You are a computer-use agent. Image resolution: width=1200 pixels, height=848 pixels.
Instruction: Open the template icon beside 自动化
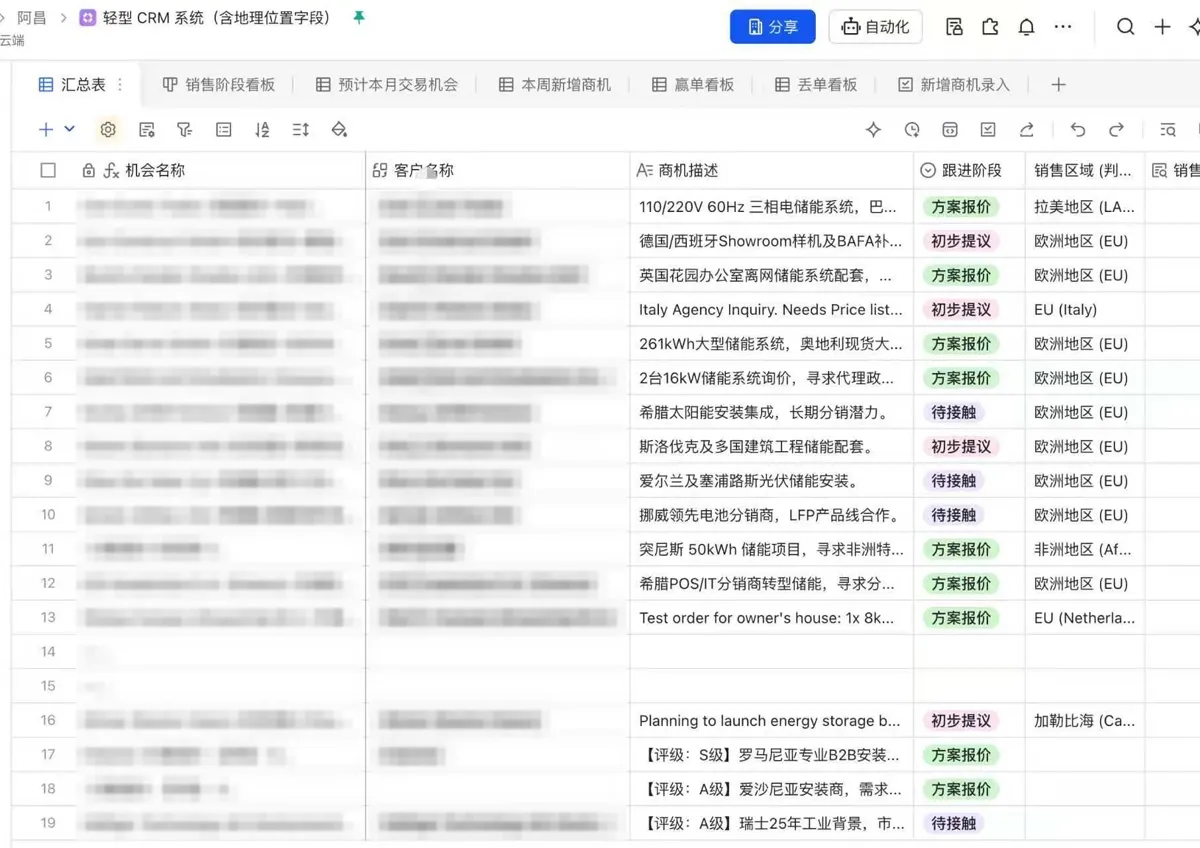pos(954,27)
